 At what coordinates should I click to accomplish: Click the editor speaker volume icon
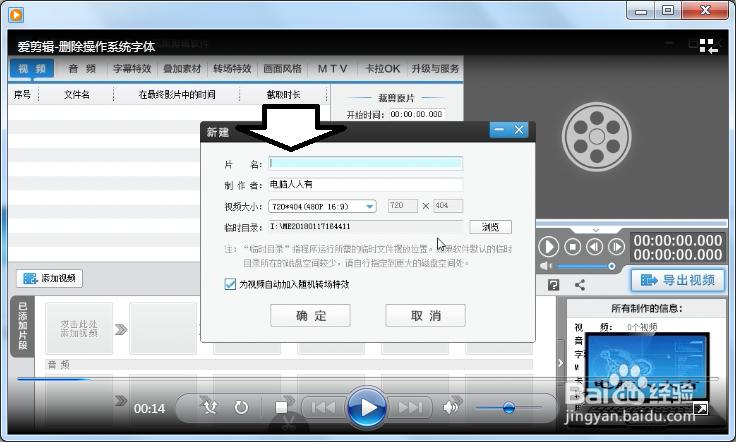545,266
